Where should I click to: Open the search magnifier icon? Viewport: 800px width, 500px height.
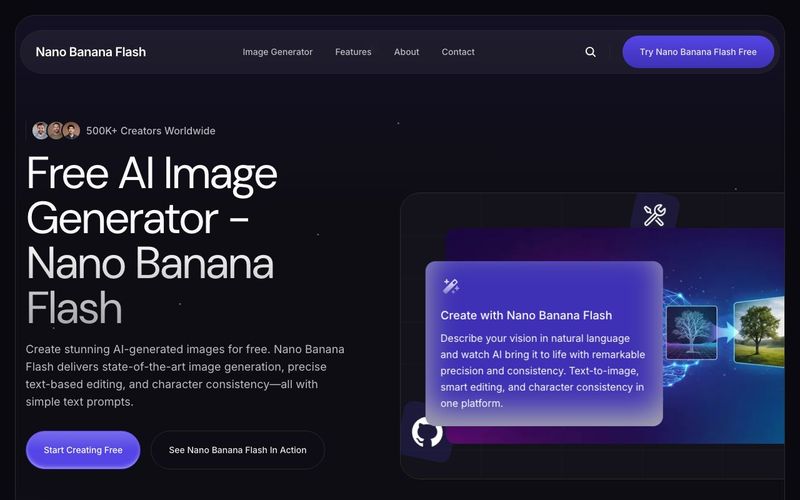click(x=590, y=52)
